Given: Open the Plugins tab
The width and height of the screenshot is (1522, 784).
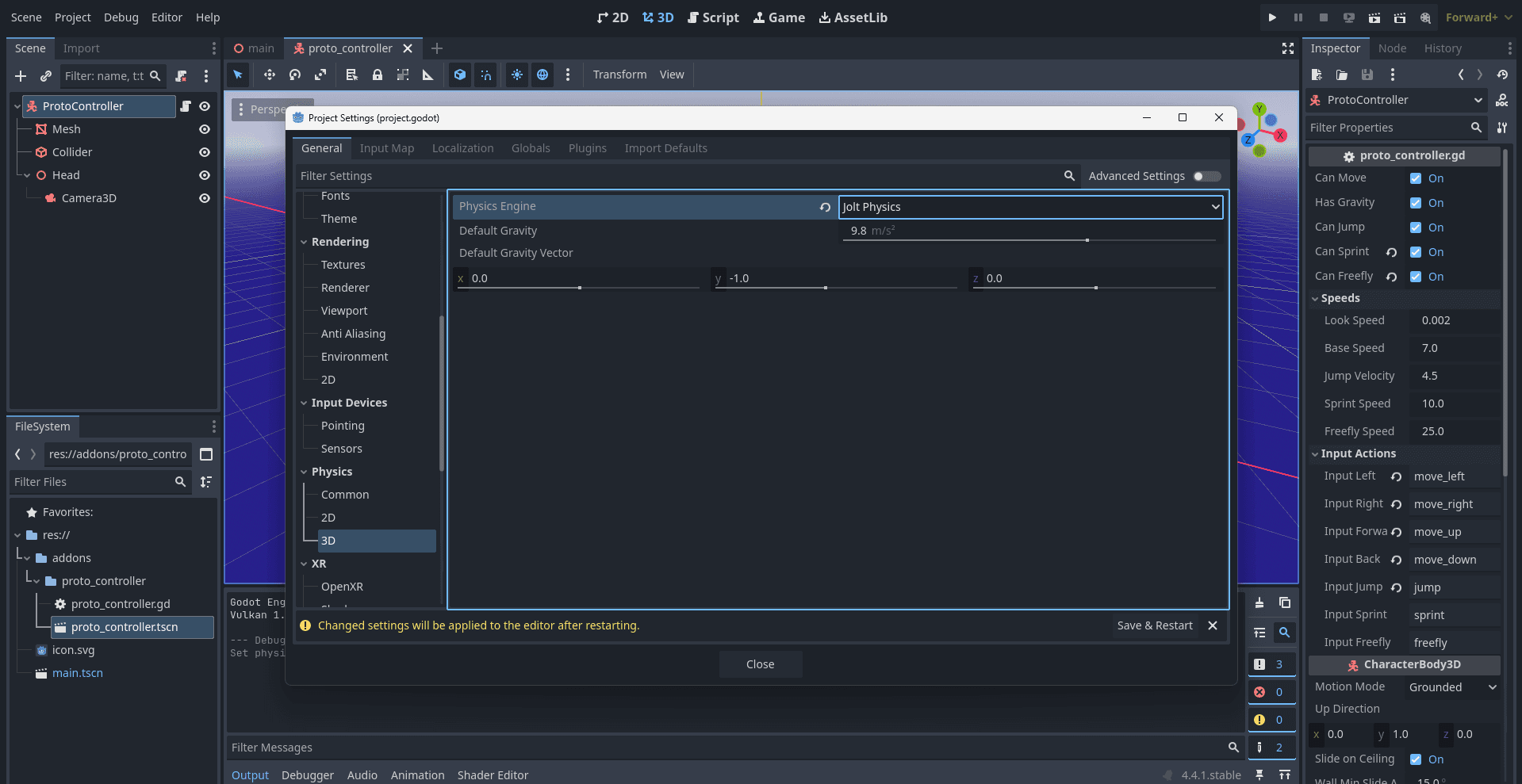Looking at the screenshot, I should tap(588, 148).
